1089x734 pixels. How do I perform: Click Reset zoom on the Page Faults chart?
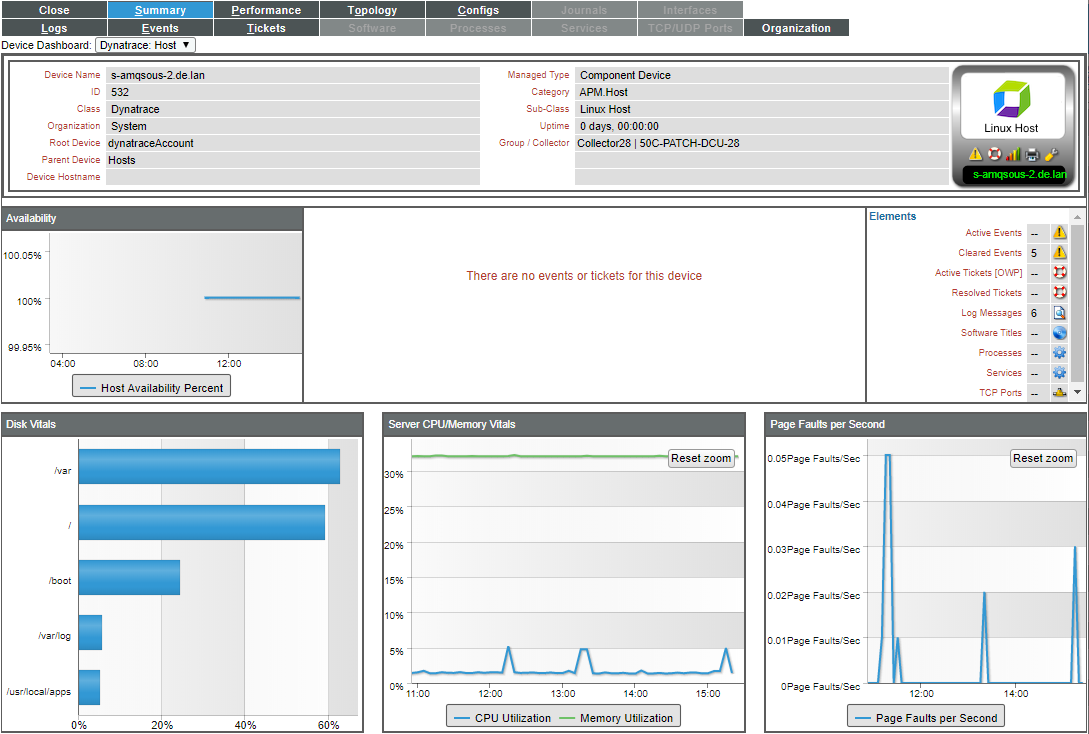[1043, 458]
